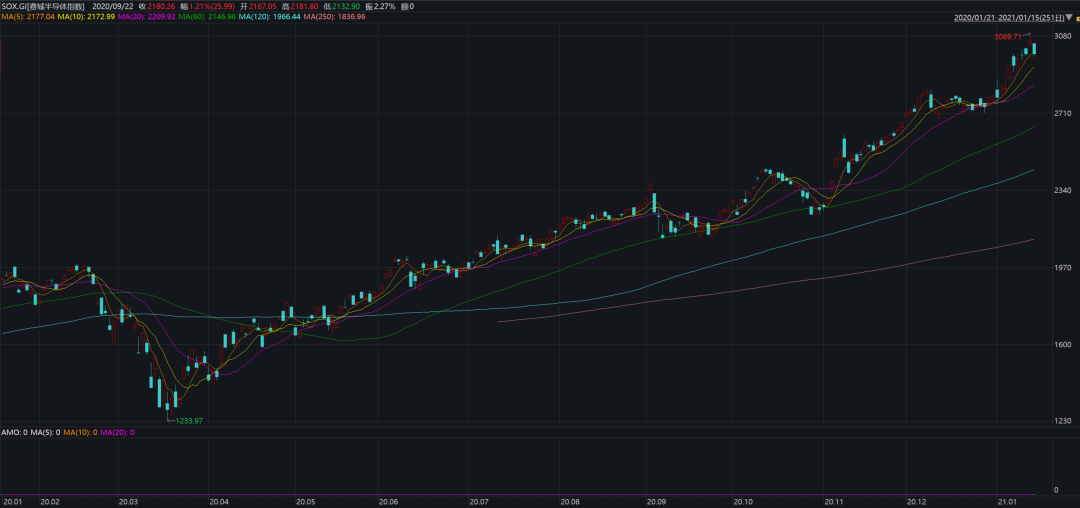This screenshot has height=508, width=1080.
Task: Click the low price 低2132.90
Action: click(x=342, y=6)
